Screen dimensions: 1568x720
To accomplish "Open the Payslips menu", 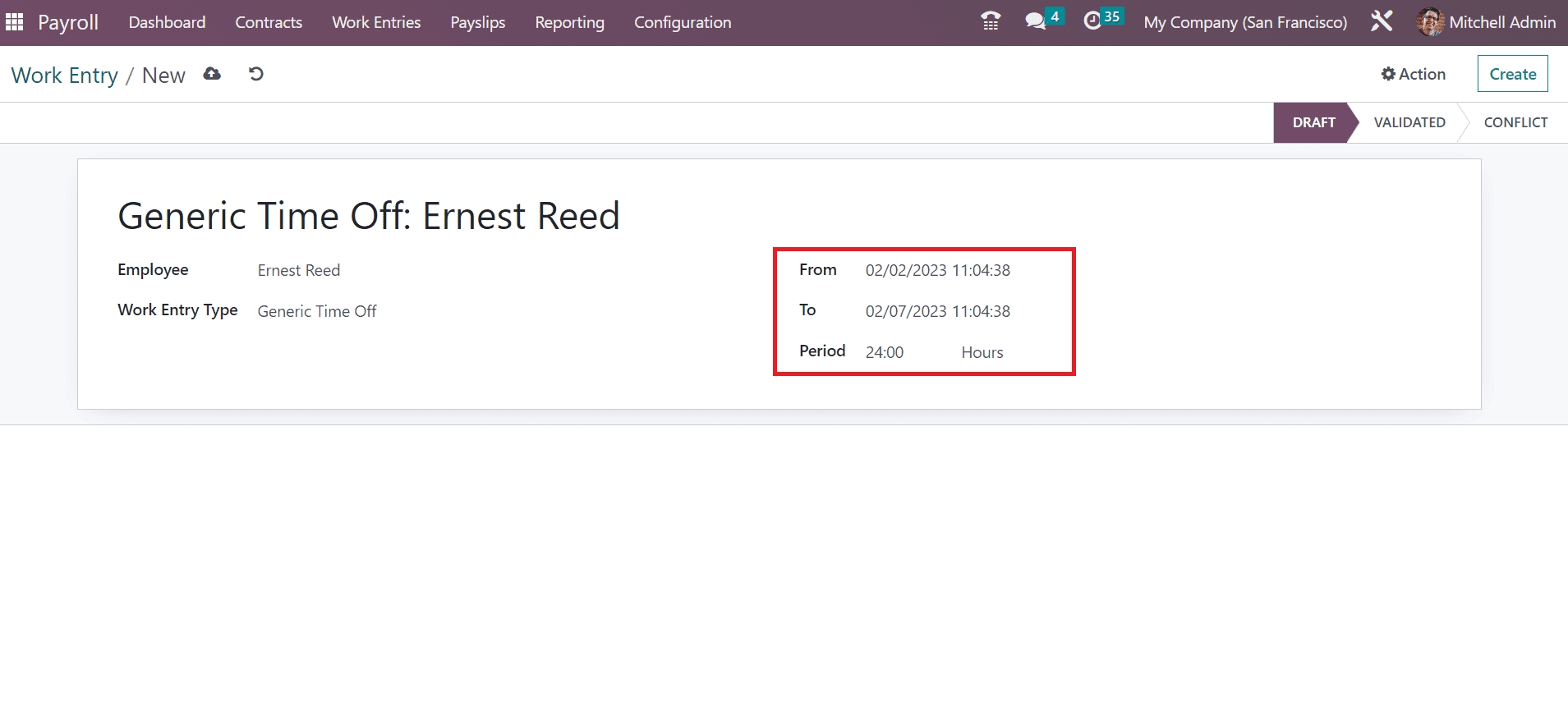I will tap(477, 22).
